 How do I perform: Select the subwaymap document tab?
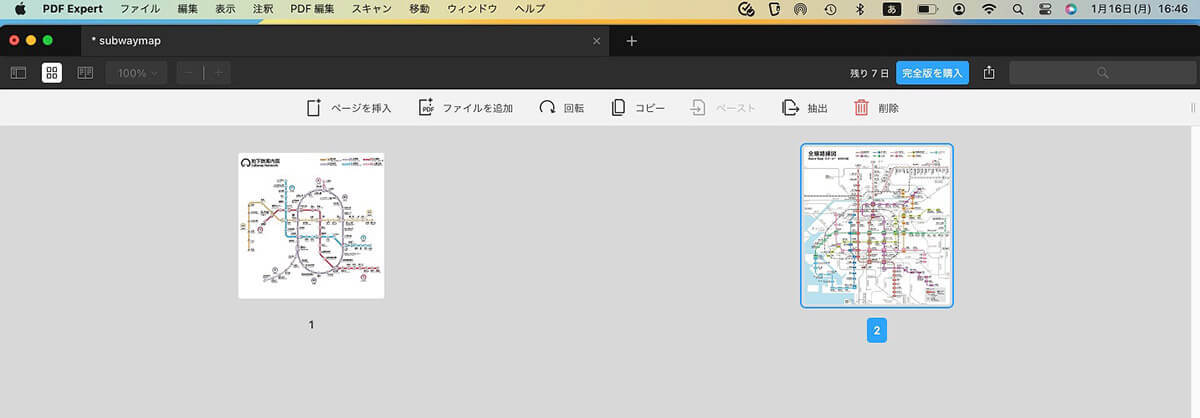click(345, 41)
